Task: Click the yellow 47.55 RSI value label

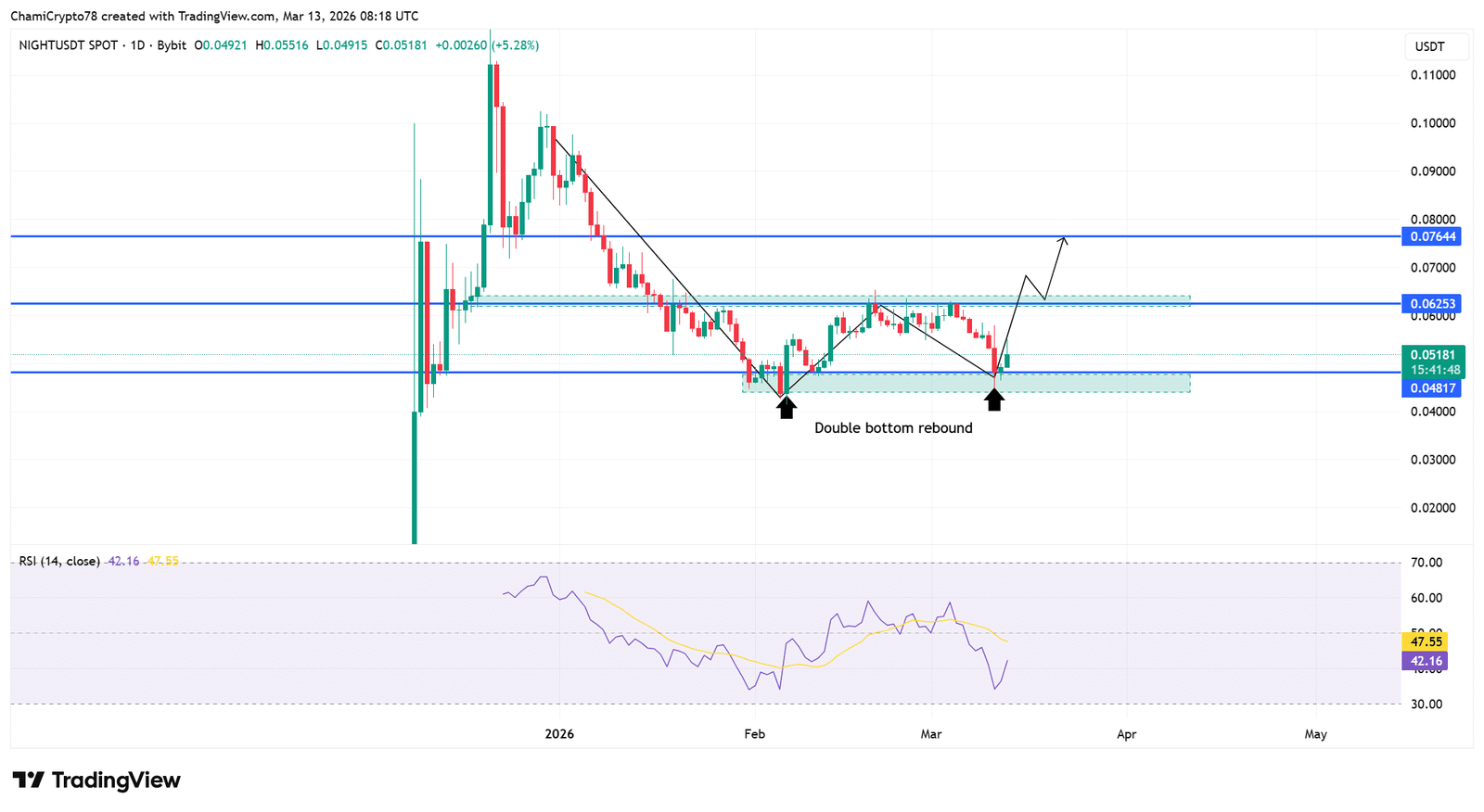Action: pos(1426,641)
